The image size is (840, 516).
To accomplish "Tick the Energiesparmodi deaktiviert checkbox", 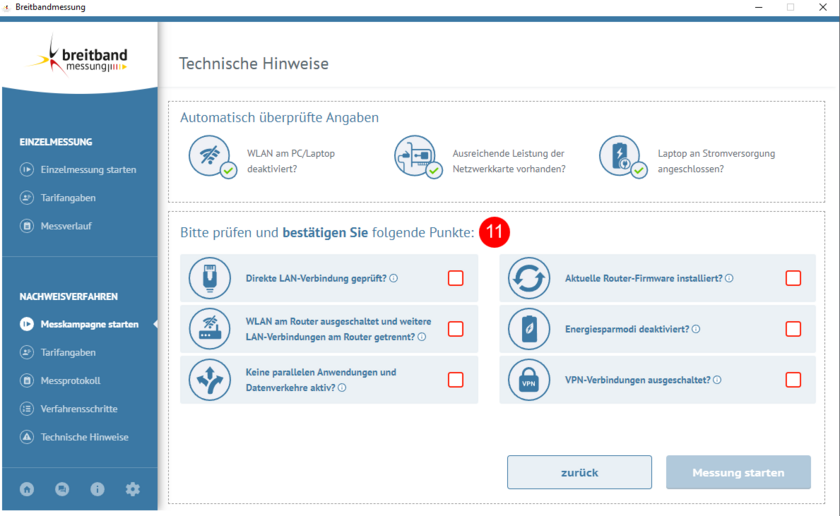I will pyautogui.click(x=793, y=329).
